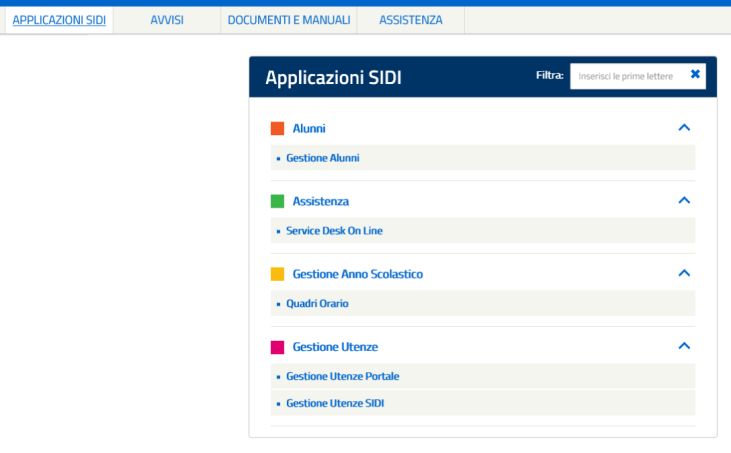Viewport: 731px width, 453px height.
Task: Select the Gestione Anno Scolastico heading
Action: tap(358, 274)
